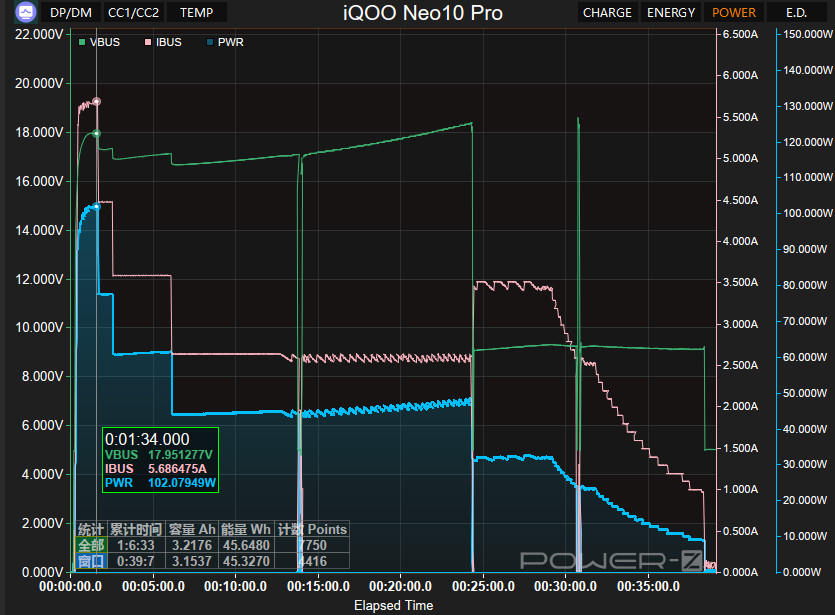This screenshot has height=615, width=835.
Task: Click the 1:6:33 total time cell
Action: 136,545
